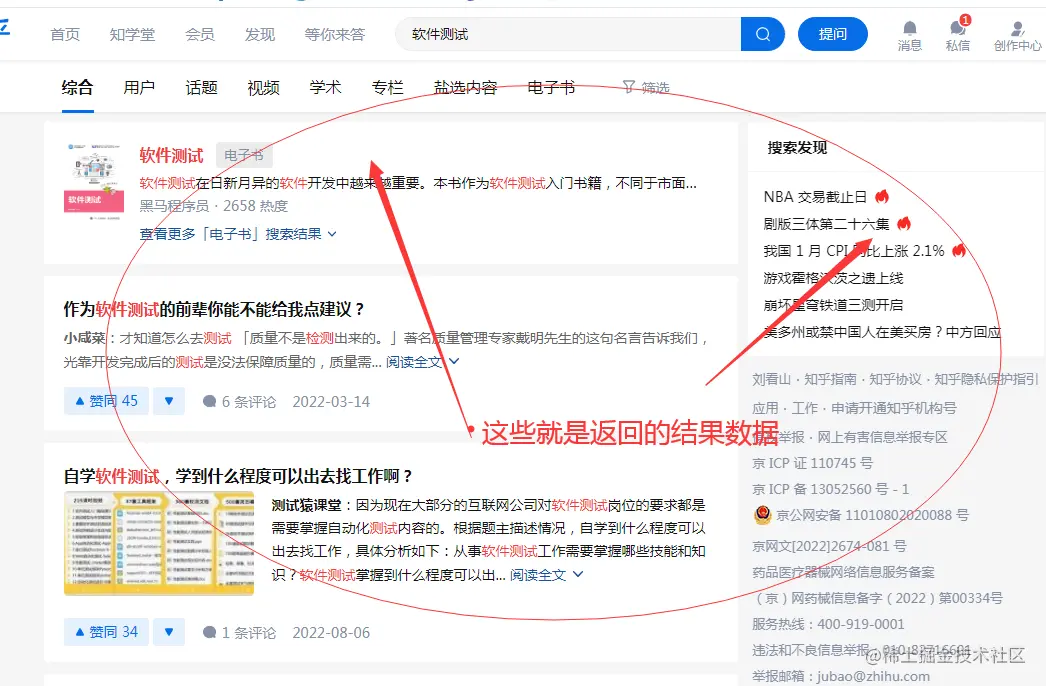Click the author name 测试猿课堂
The height and width of the screenshot is (686, 1046).
point(306,505)
